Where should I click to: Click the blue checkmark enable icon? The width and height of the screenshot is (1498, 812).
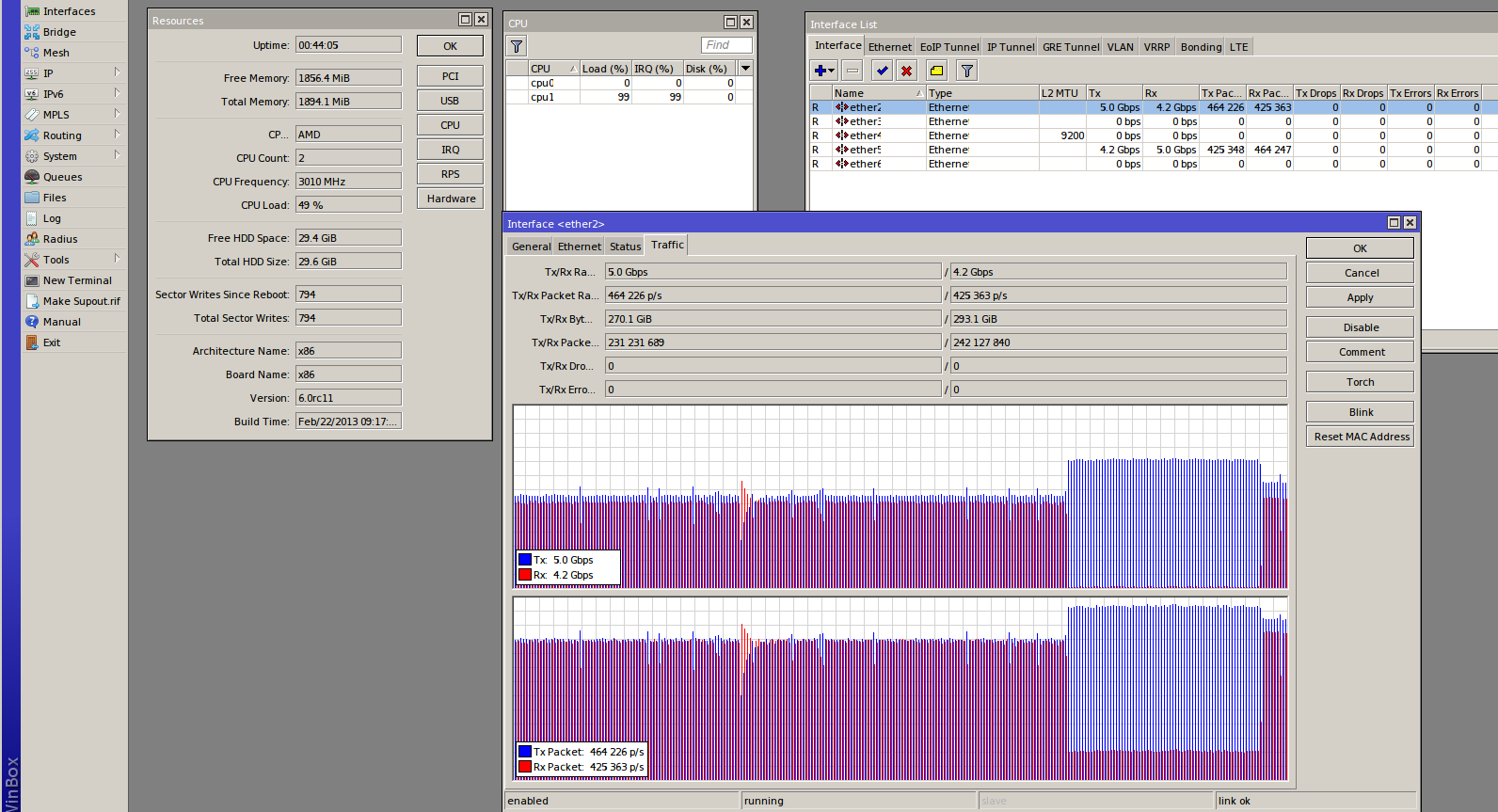[882, 71]
